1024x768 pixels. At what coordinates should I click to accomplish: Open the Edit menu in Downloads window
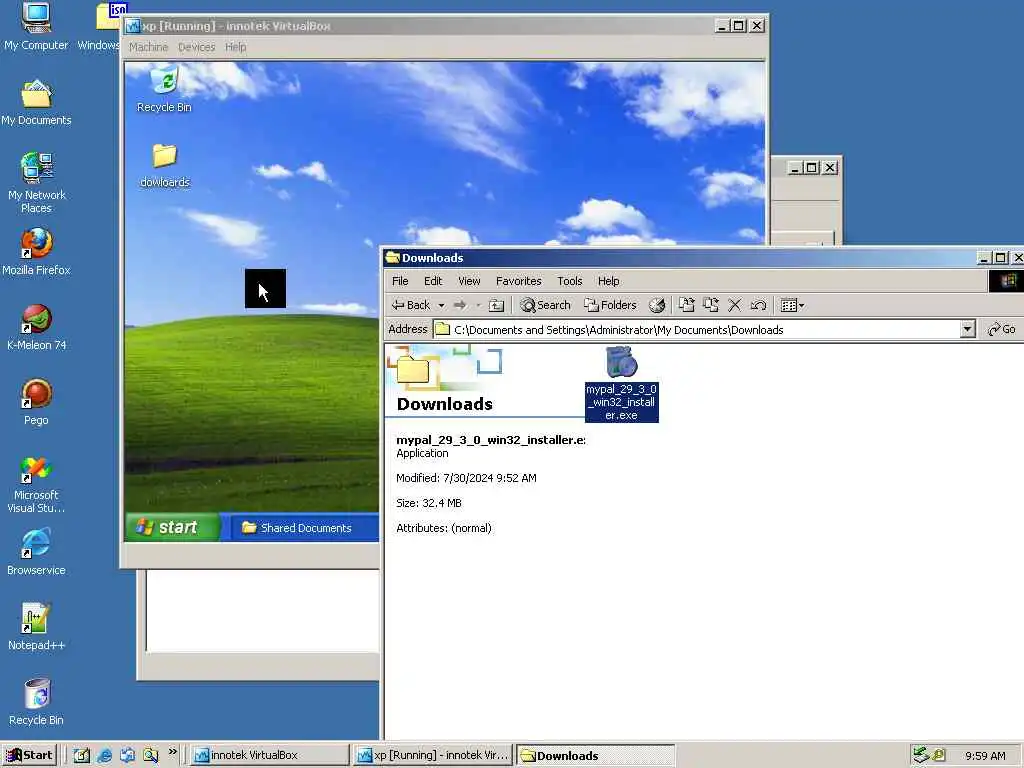433,281
